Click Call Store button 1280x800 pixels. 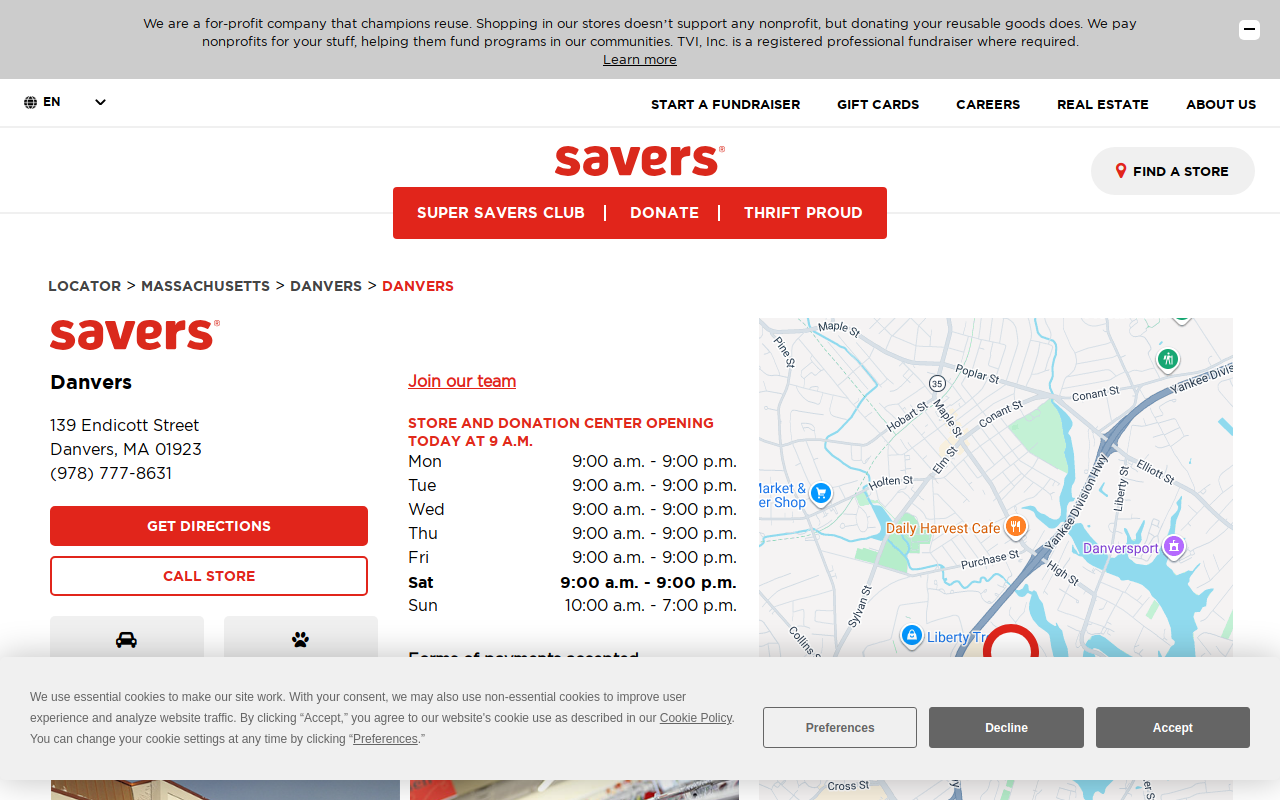point(209,576)
